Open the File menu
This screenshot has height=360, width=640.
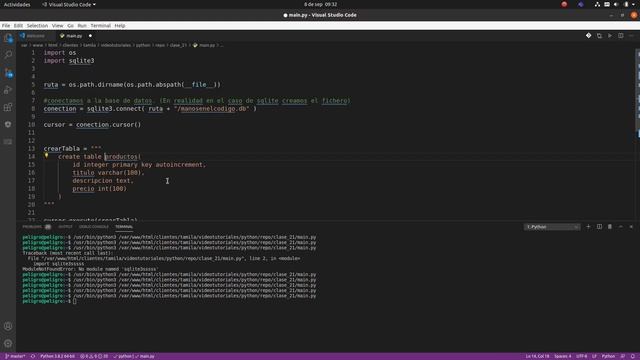click(x=6, y=26)
